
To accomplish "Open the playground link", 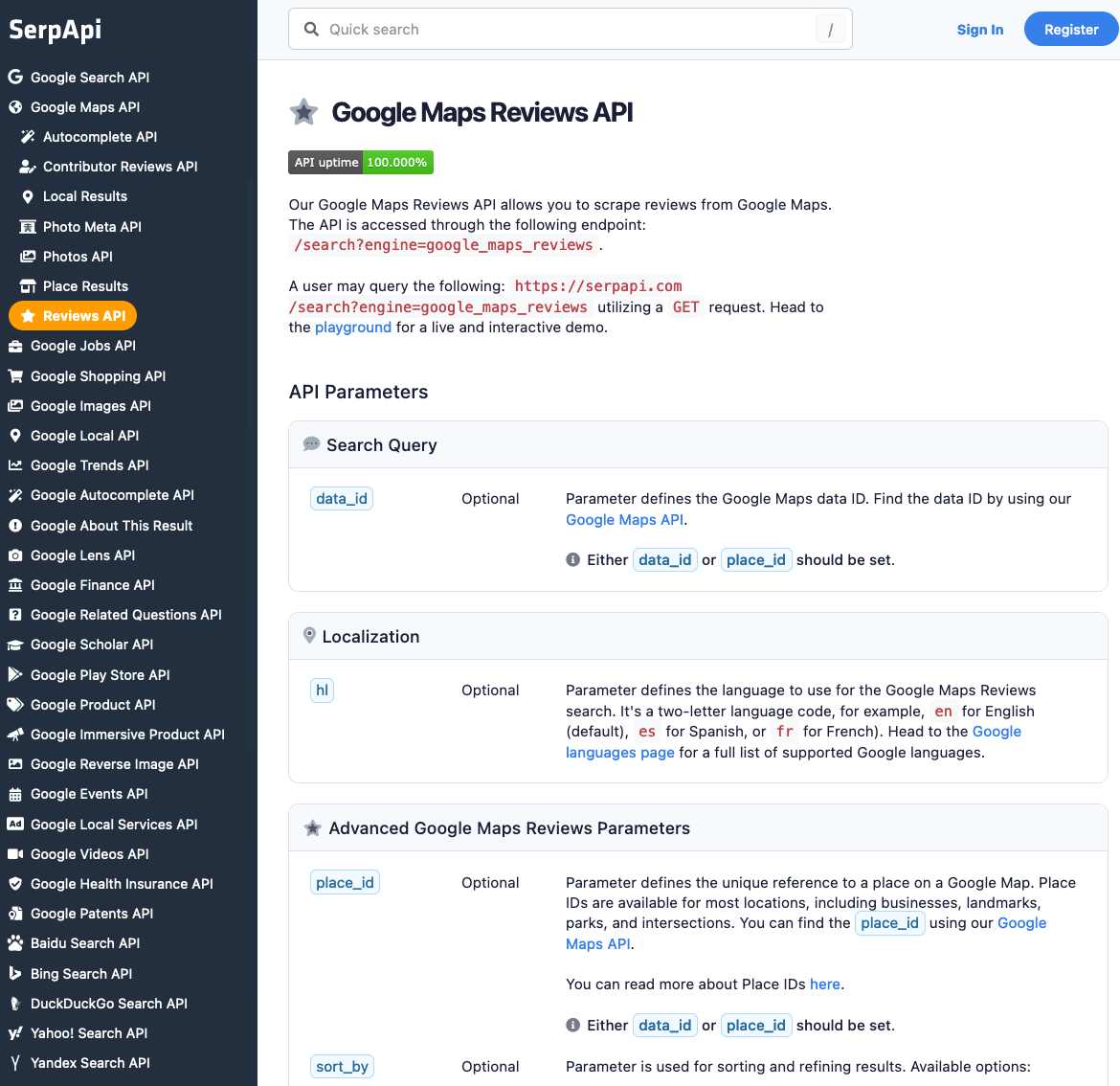I will [x=353, y=328].
